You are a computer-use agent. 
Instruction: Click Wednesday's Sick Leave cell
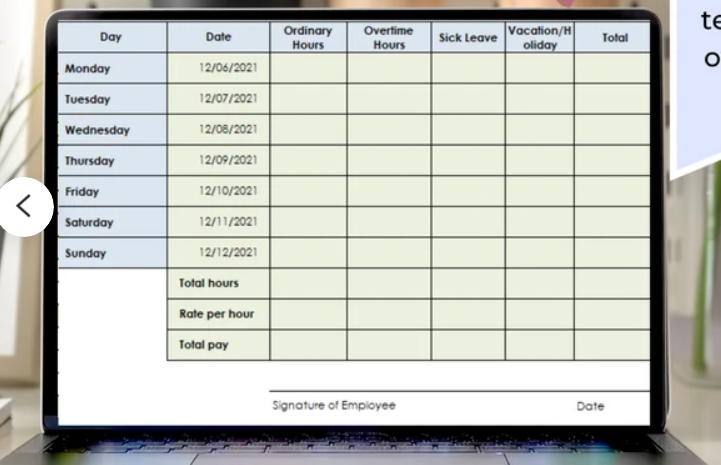468,130
